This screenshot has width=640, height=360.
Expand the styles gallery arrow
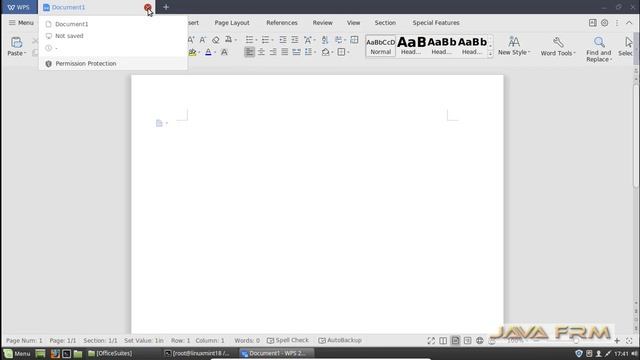point(490,54)
